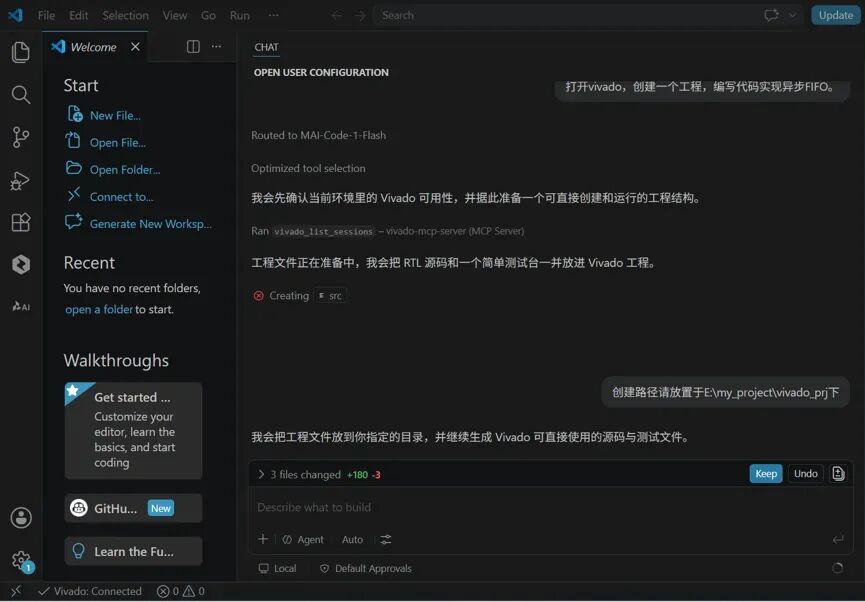The image size is (865, 602).
Task: Expand the overflow menu ellipsis in menu bar
Action: 273,15
